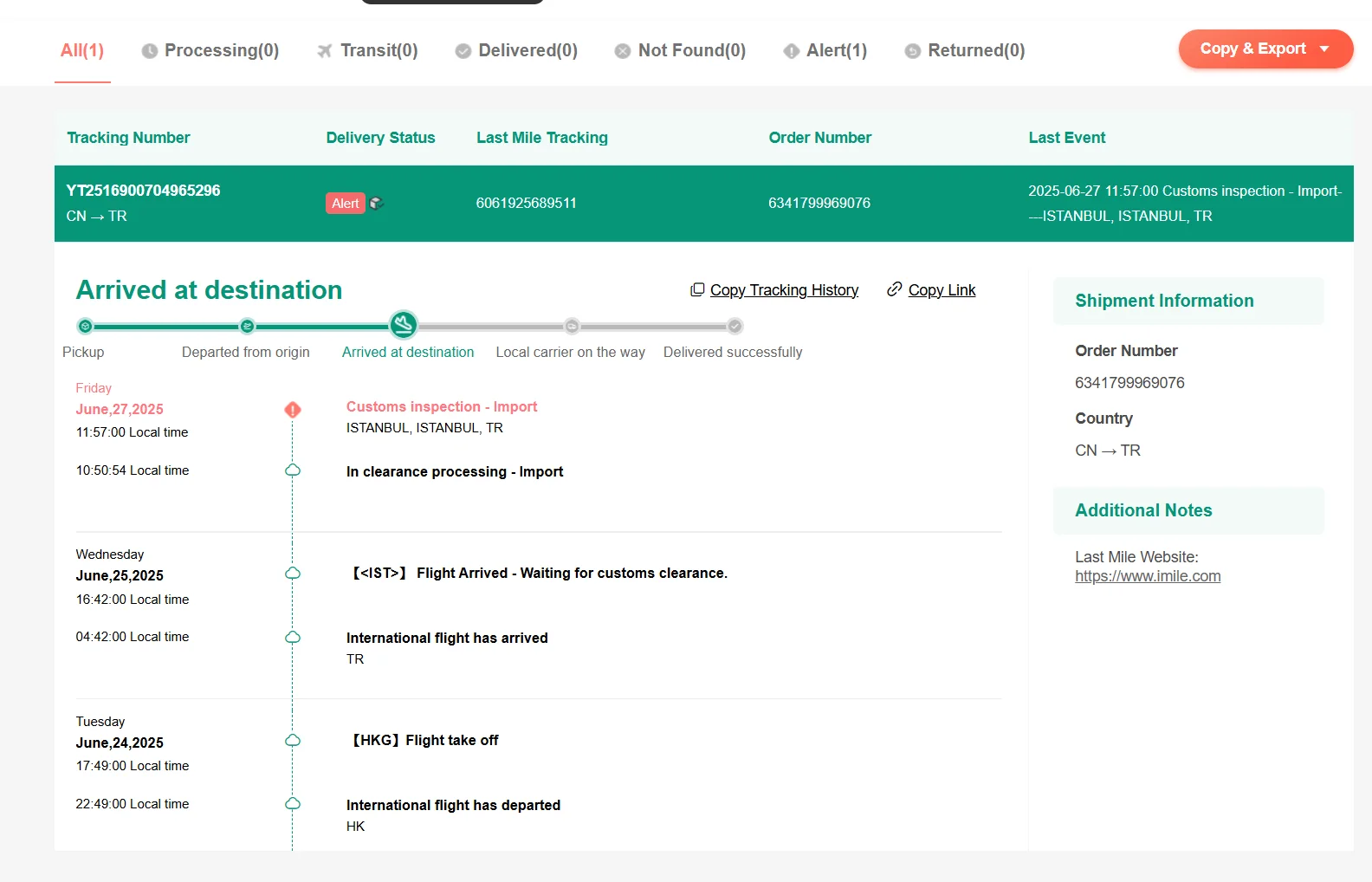This screenshot has height=882, width=1372.
Task: Click the Shipment Information panel heading
Action: pyautogui.click(x=1164, y=301)
